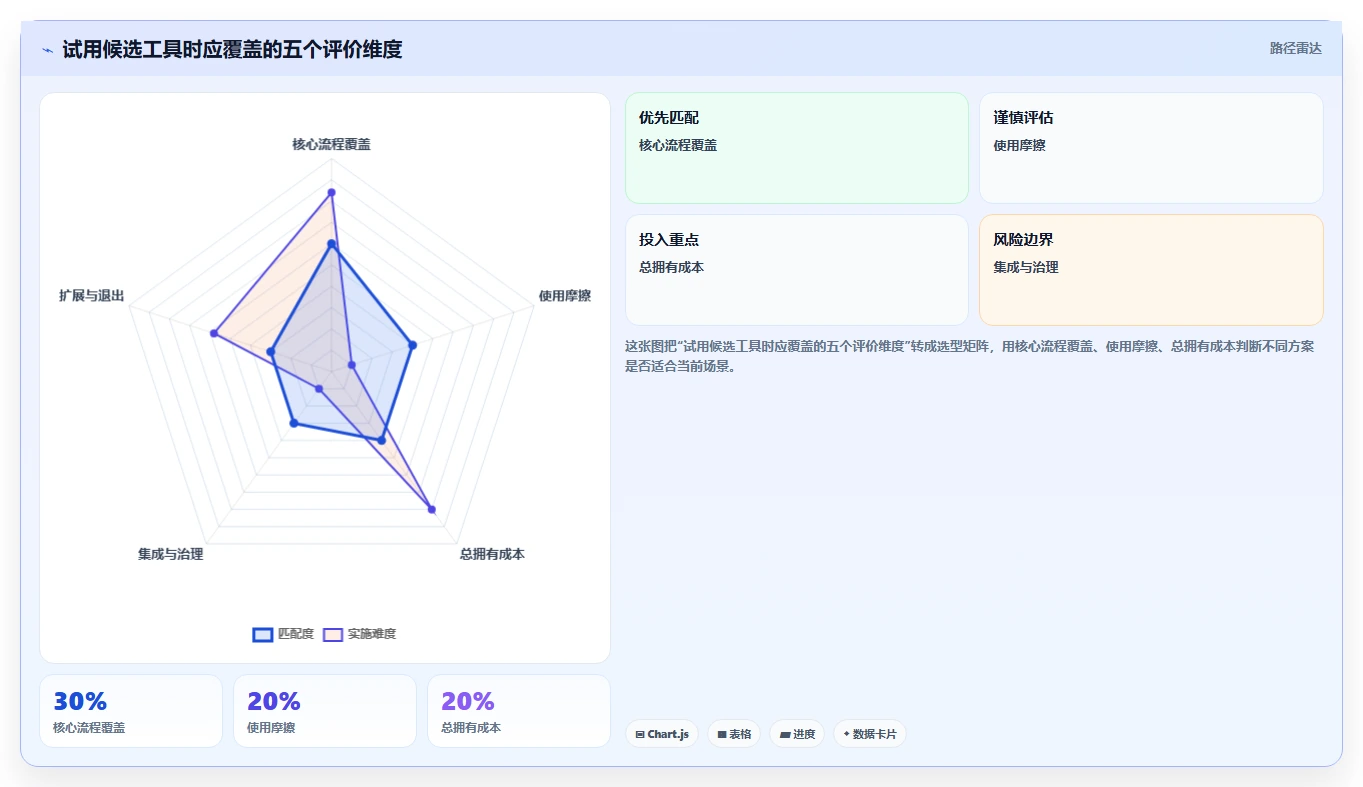Click the 表格 tag icon
This screenshot has width=1363, height=787.
tap(721, 734)
